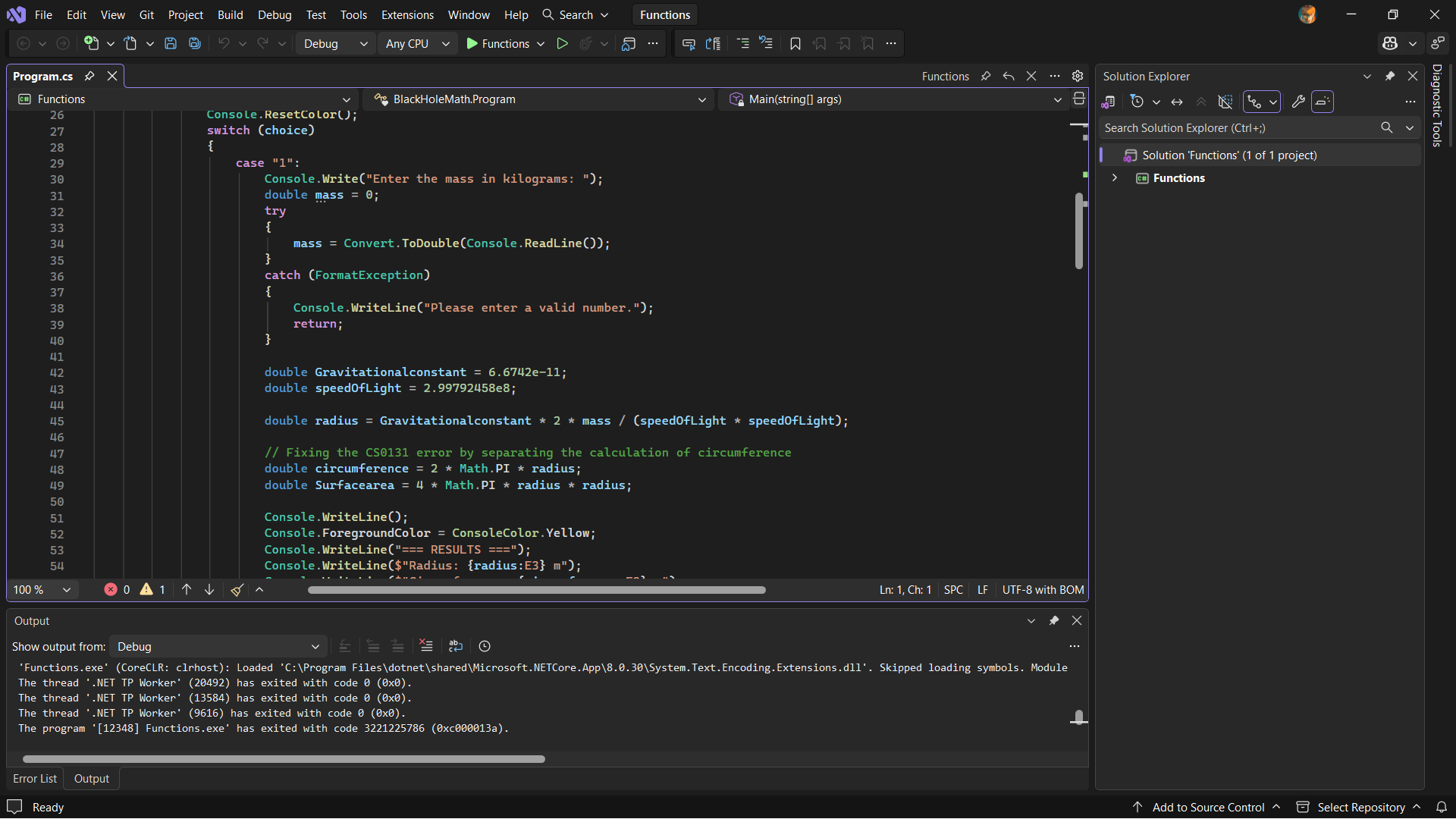The image size is (1456, 819).
Task: Start Without Debugging with hollow play icon
Action: pos(562,44)
